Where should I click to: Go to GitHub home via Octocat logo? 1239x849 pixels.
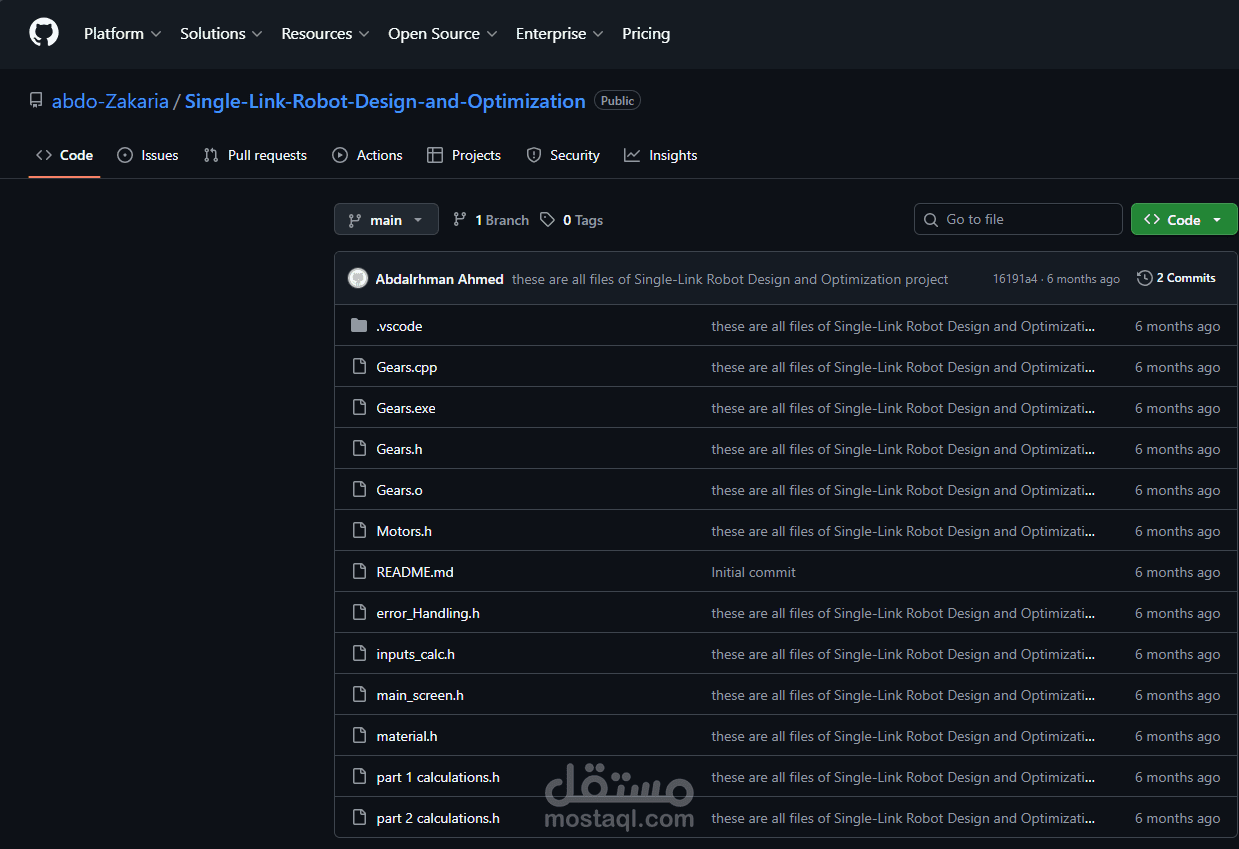click(44, 33)
